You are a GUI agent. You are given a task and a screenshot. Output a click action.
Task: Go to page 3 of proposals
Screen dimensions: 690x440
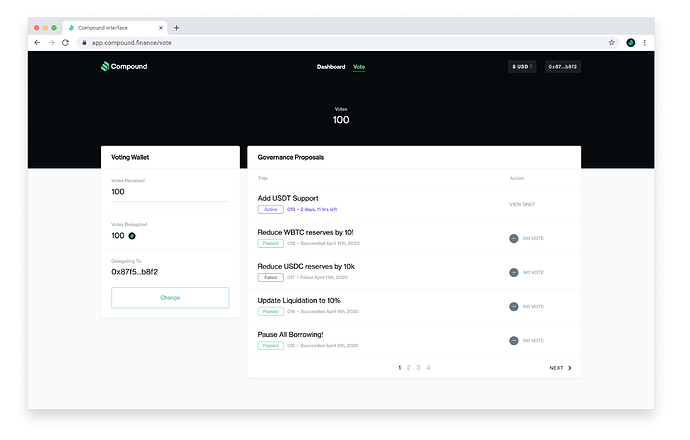point(418,368)
